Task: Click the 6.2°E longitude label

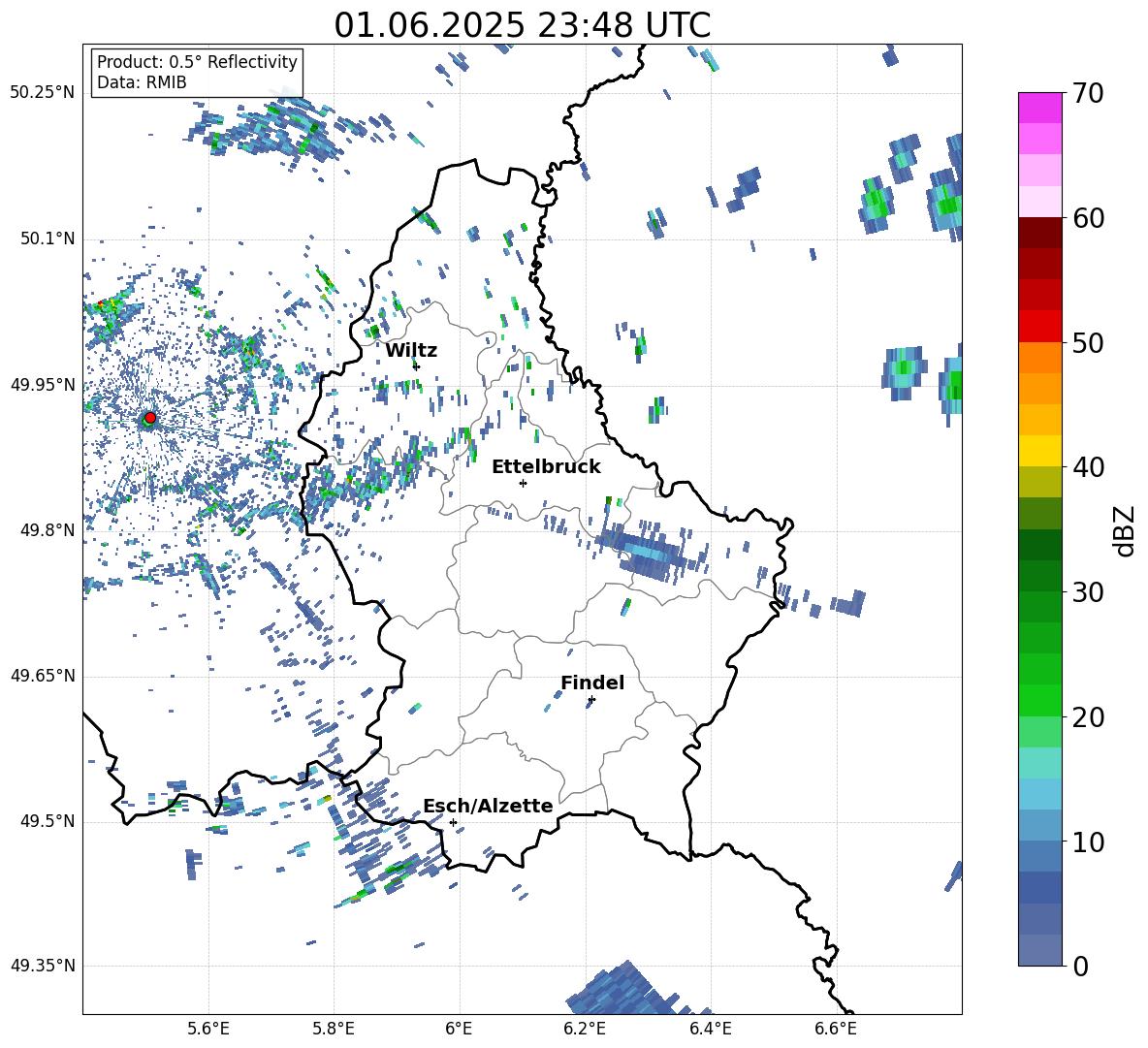Action: [x=585, y=1029]
